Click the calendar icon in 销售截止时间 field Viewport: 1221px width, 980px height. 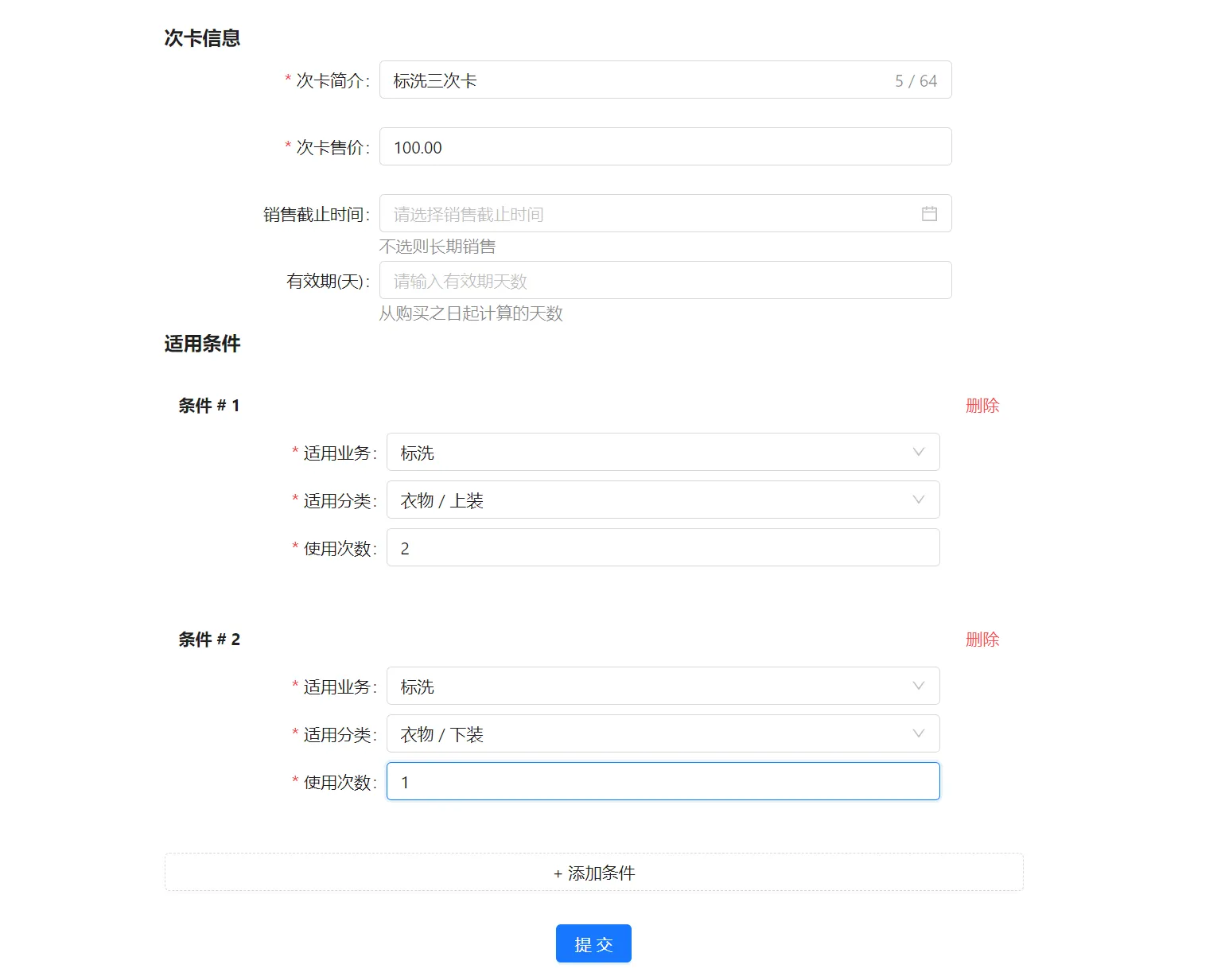(929, 214)
